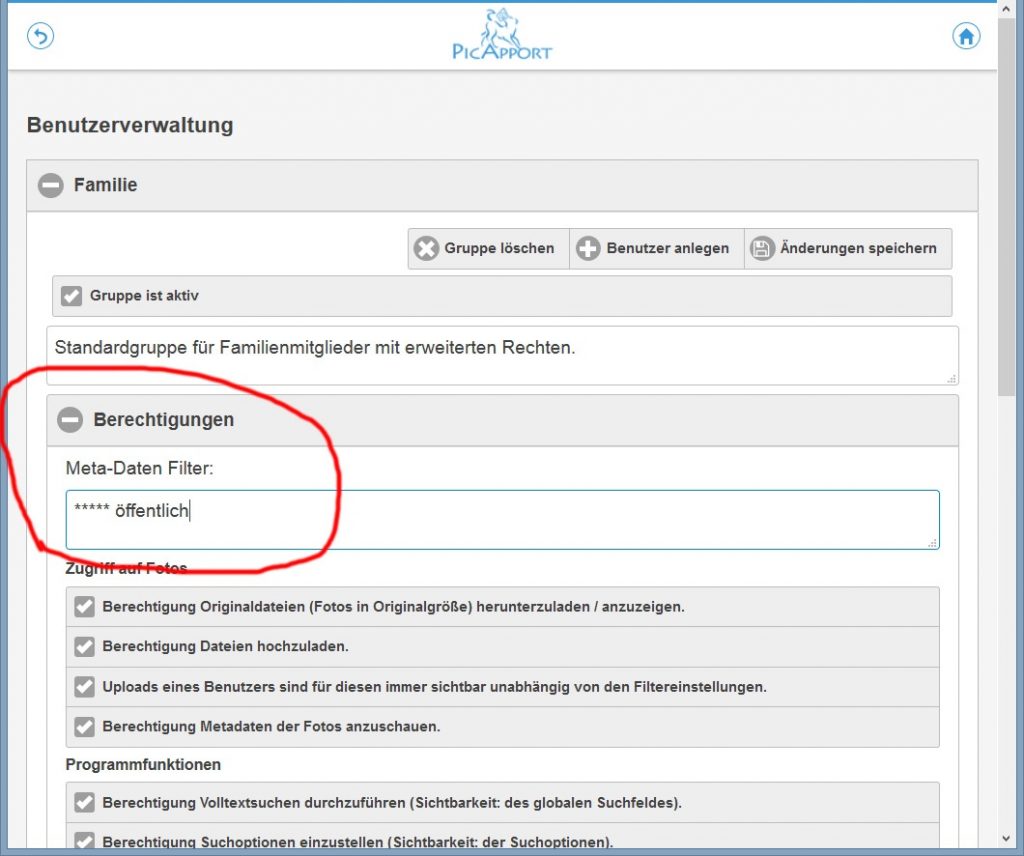Screen dimensions: 1024x856
Task: Toggle Berechtigung Suchoptionen einzustellen checkbox
Action: point(85,841)
